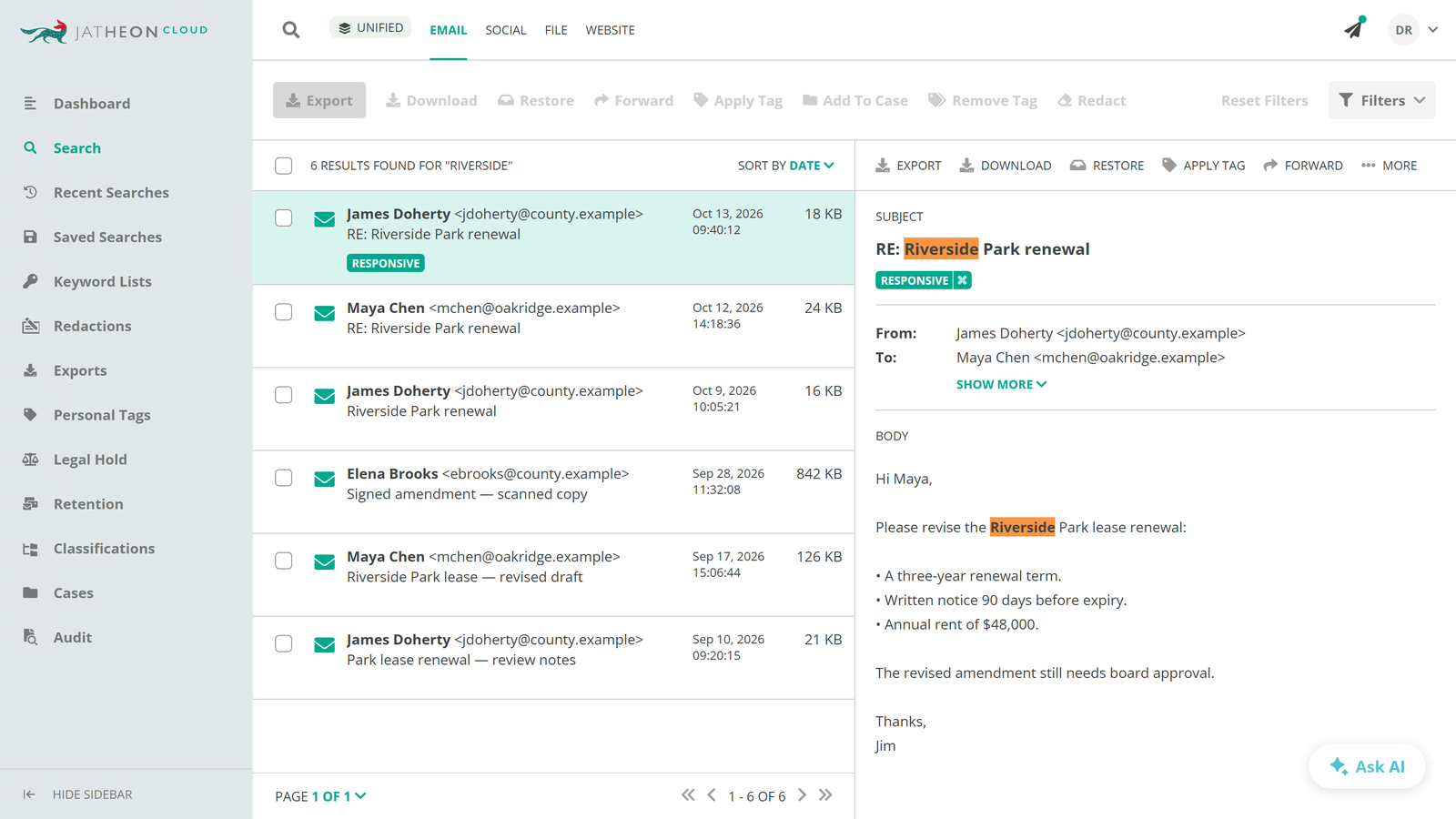Switch to the FILE tab
1456x819 pixels.
coord(556,30)
